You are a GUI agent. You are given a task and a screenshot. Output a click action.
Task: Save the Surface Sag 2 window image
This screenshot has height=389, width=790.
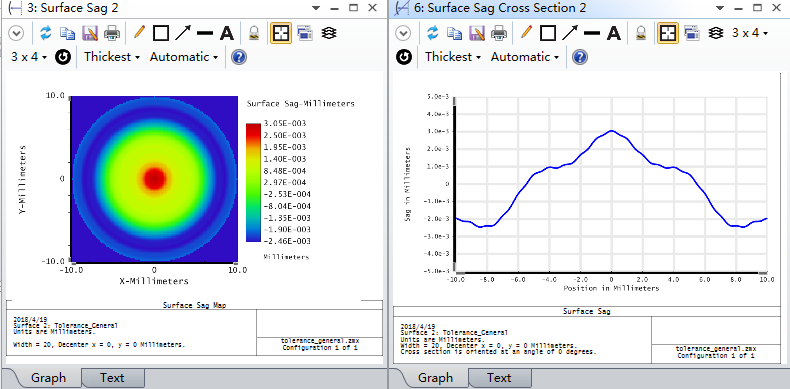[90, 33]
